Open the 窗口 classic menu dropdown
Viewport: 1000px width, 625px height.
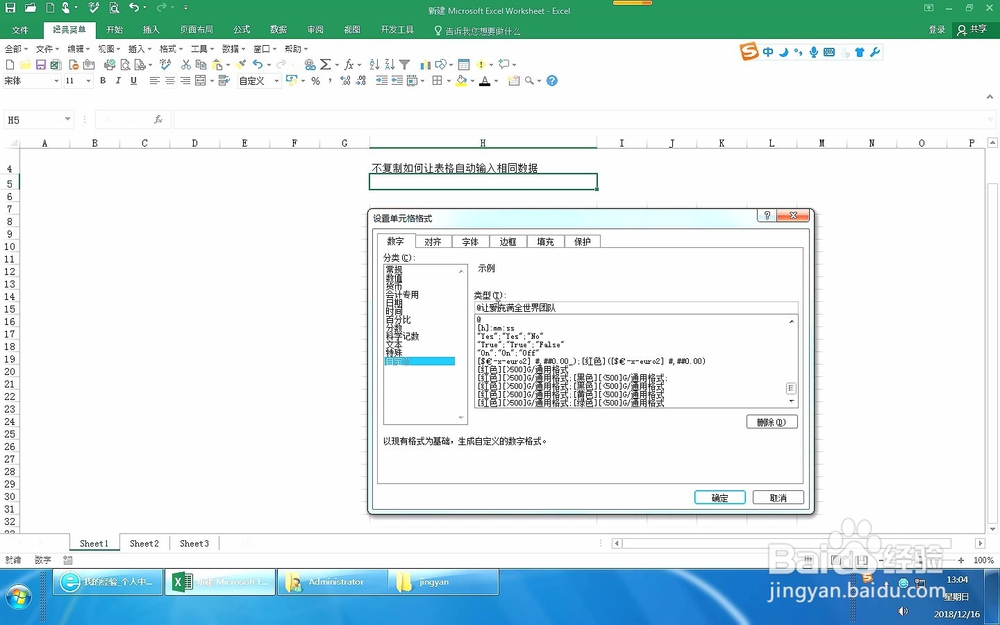tap(265, 48)
